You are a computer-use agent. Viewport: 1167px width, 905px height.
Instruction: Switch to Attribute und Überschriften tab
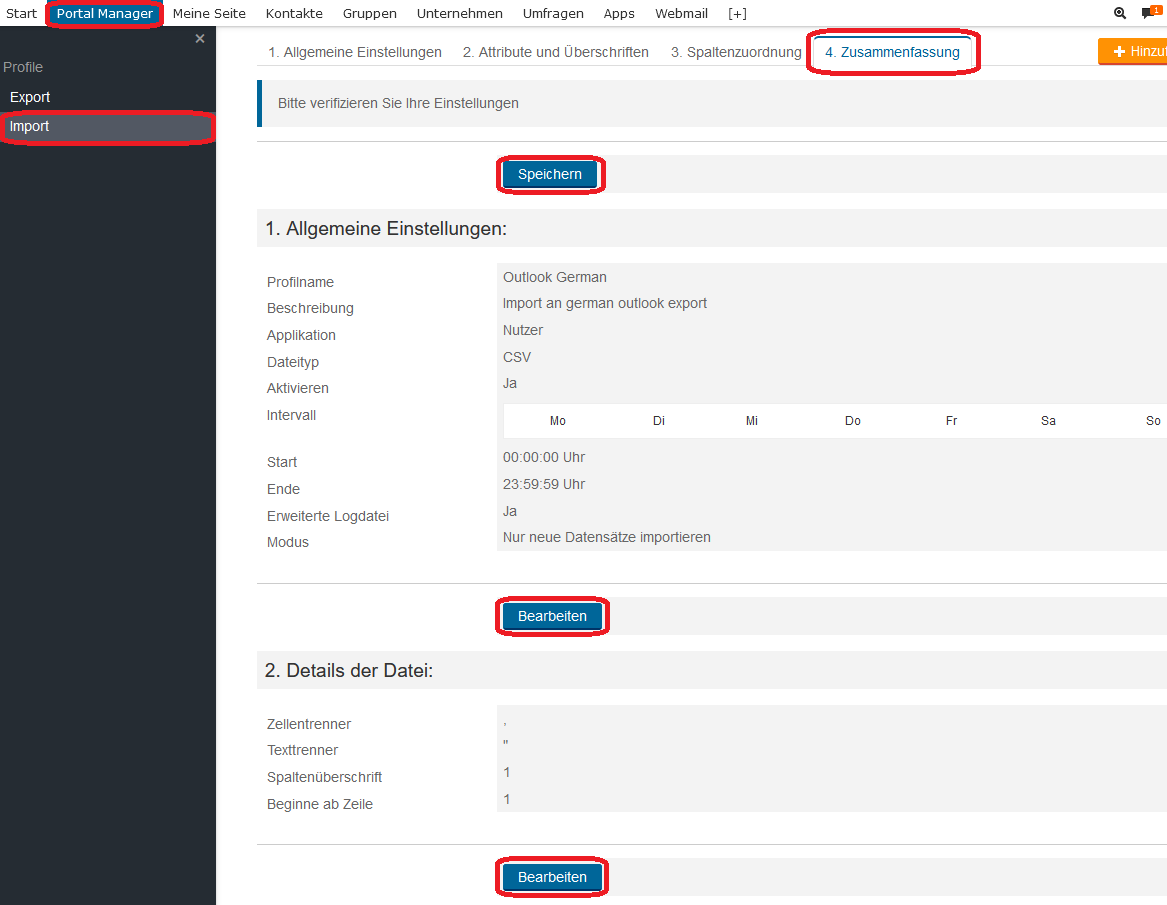(555, 52)
